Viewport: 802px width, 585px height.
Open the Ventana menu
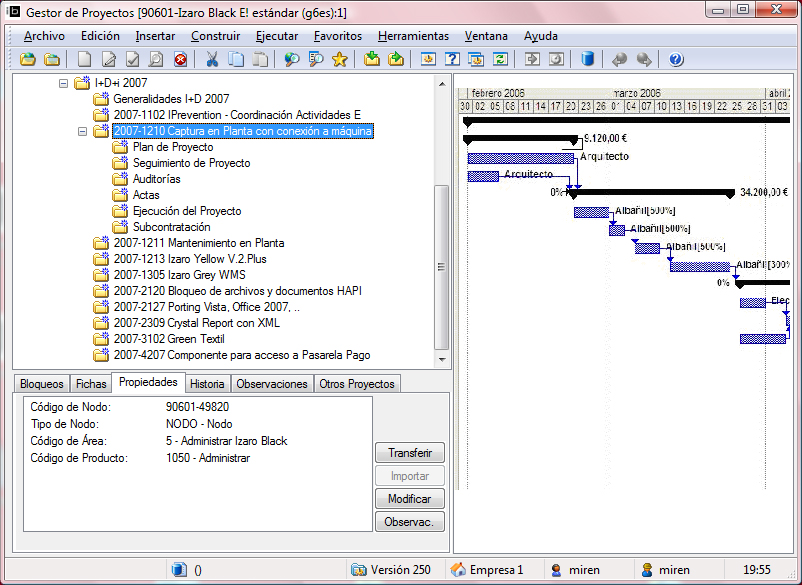[x=486, y=36]
